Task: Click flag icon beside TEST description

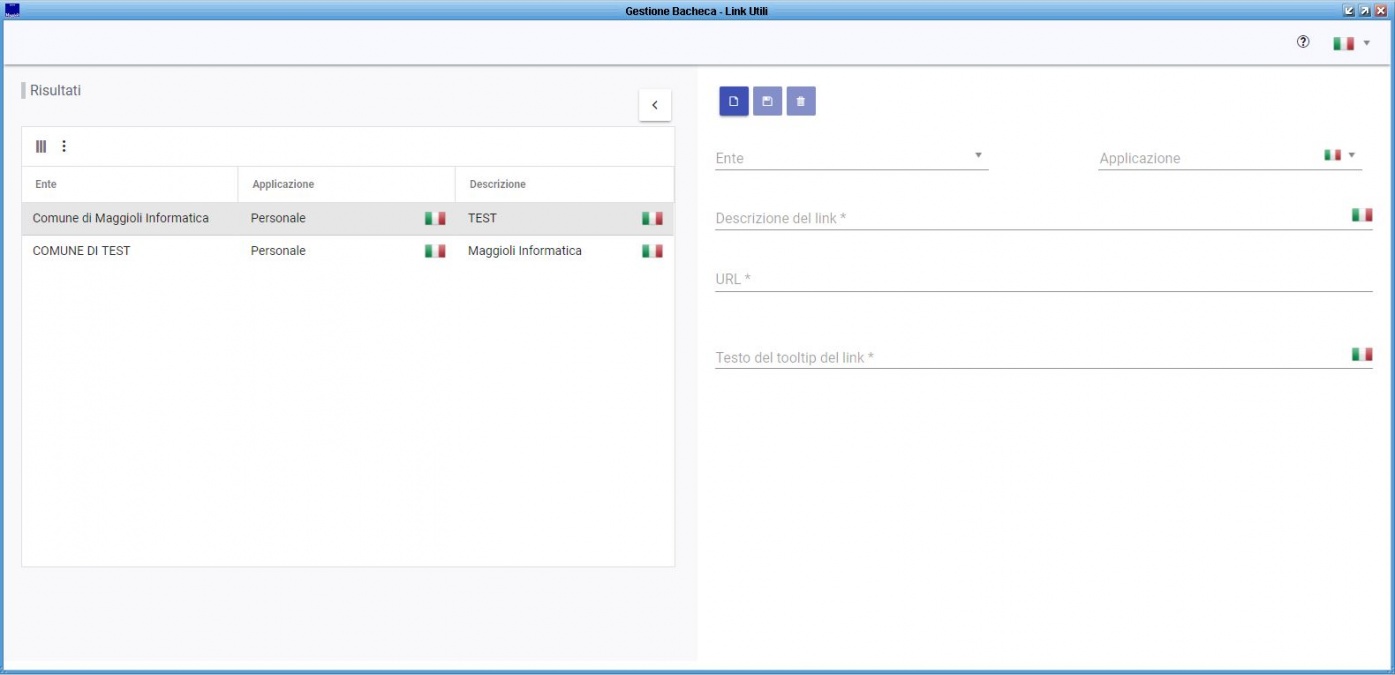Action: pos(652,218)
